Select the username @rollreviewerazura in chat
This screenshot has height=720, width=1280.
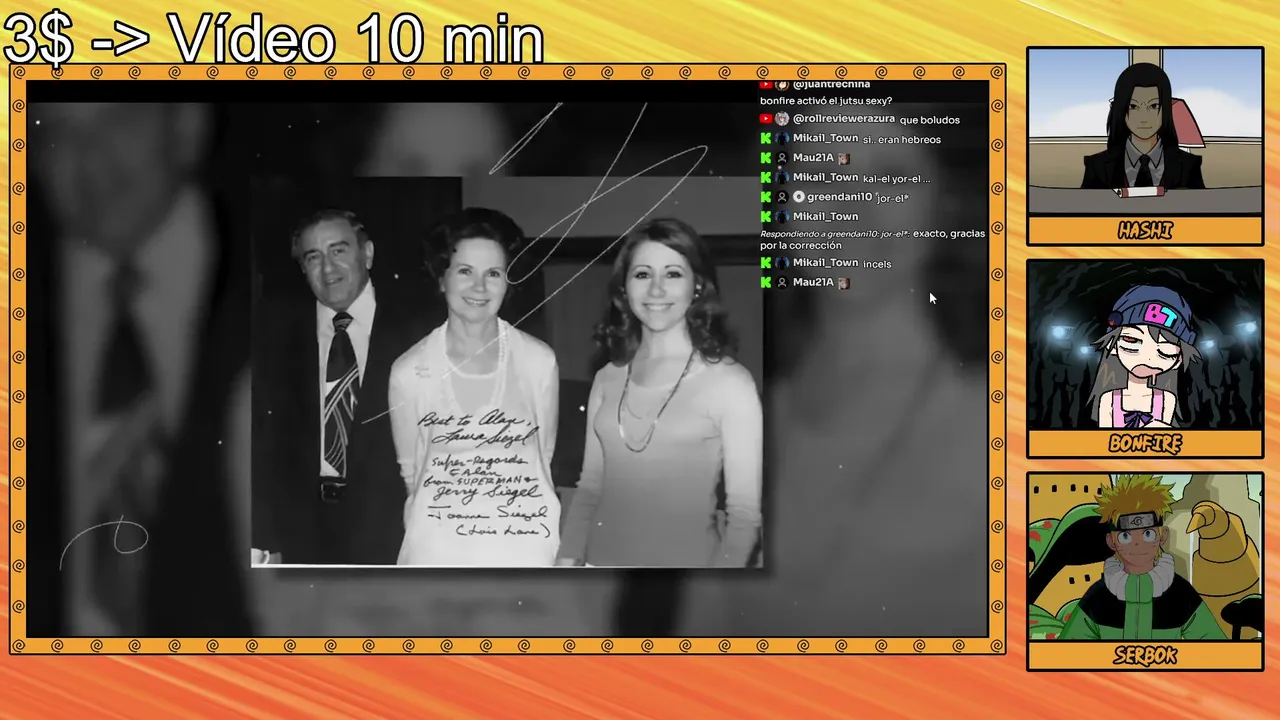[844, 119]
